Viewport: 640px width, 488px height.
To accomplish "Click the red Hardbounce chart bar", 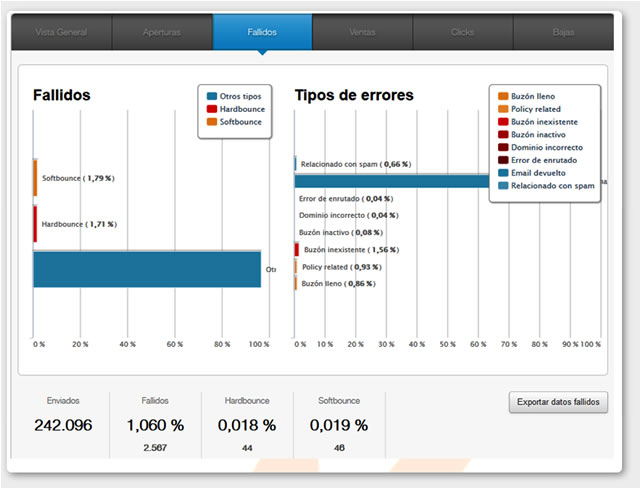I will point(35,224).
